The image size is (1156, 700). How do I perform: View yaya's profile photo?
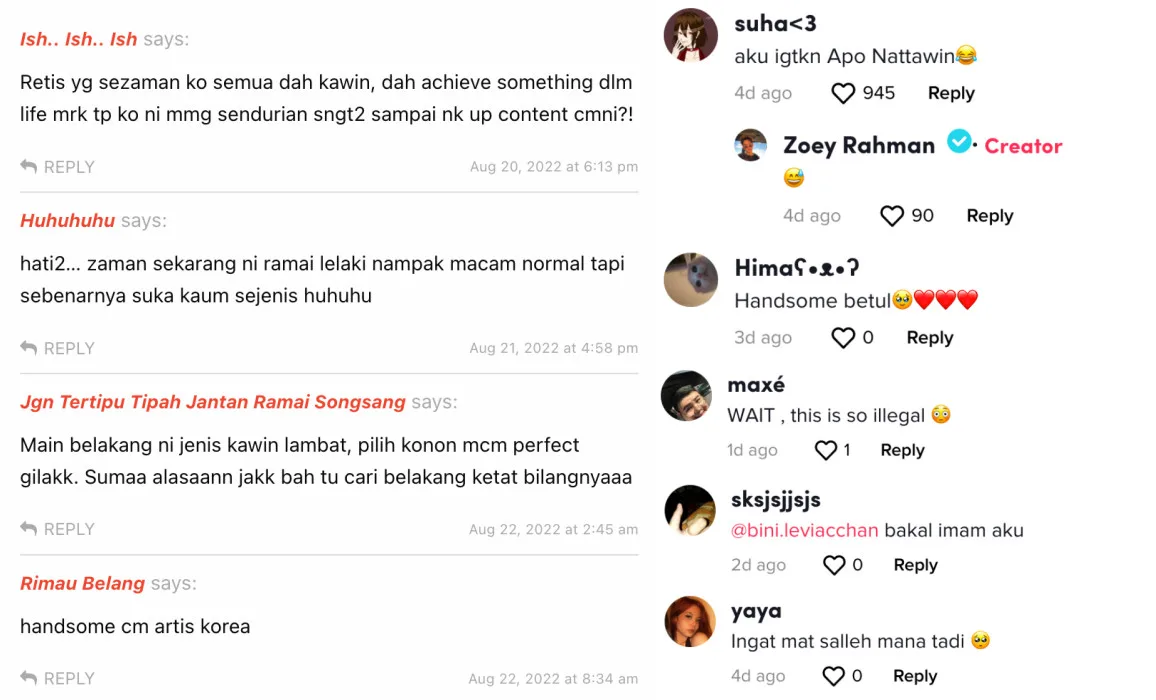coord(690,621)
